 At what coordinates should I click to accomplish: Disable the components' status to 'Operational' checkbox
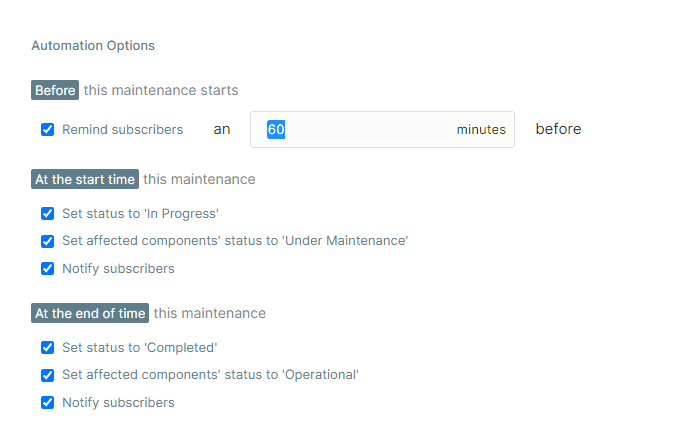[x=47, y=375]
